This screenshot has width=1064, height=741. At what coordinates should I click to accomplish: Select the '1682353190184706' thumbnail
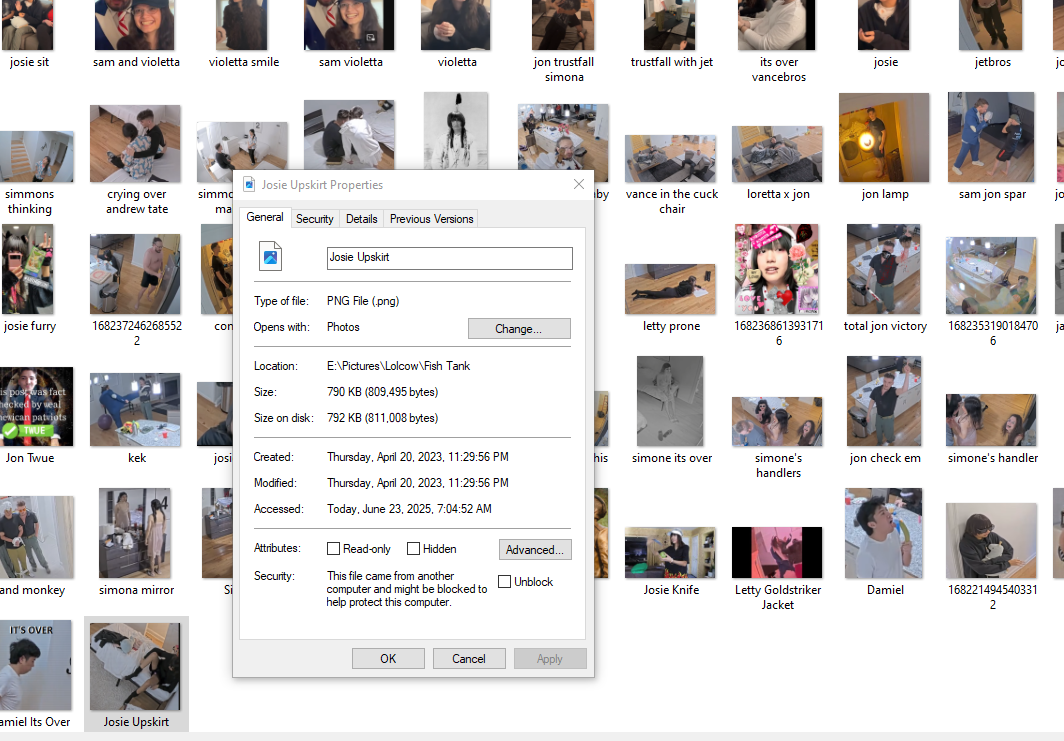pyautogui.click(x=991, y=276)
